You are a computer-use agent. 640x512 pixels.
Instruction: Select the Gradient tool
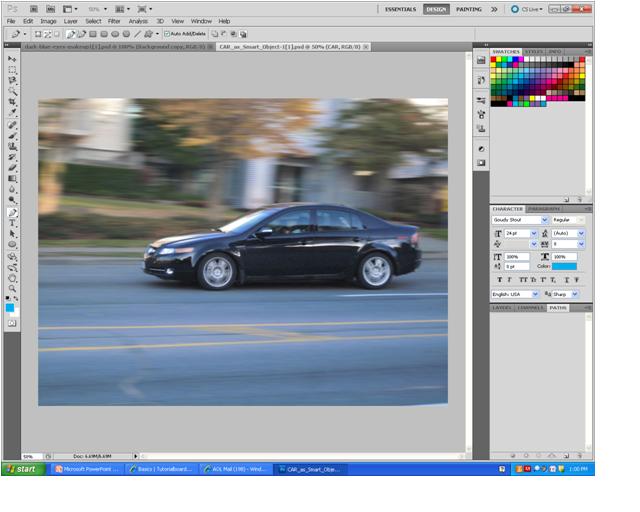coord(12,178)
